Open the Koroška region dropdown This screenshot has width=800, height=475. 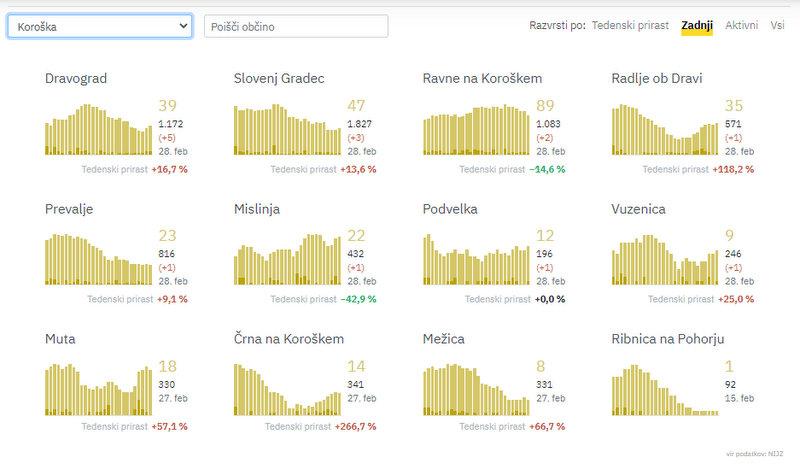(99, 26)
